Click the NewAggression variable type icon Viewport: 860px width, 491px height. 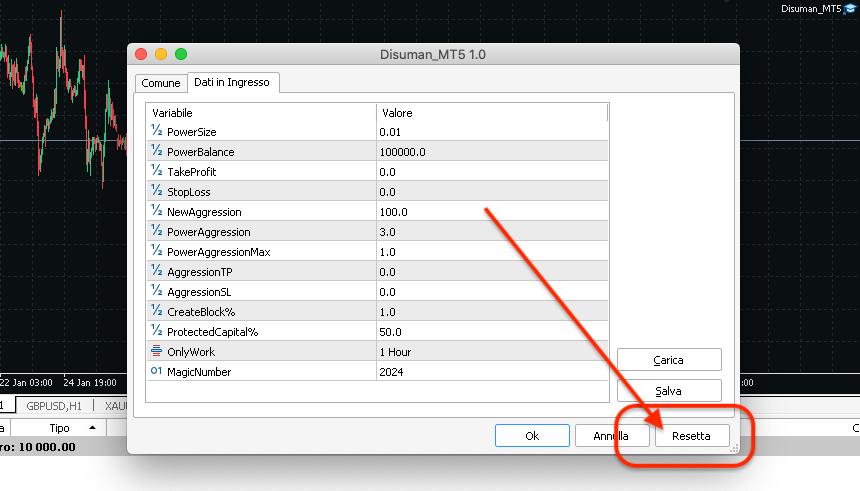[156, 211]
